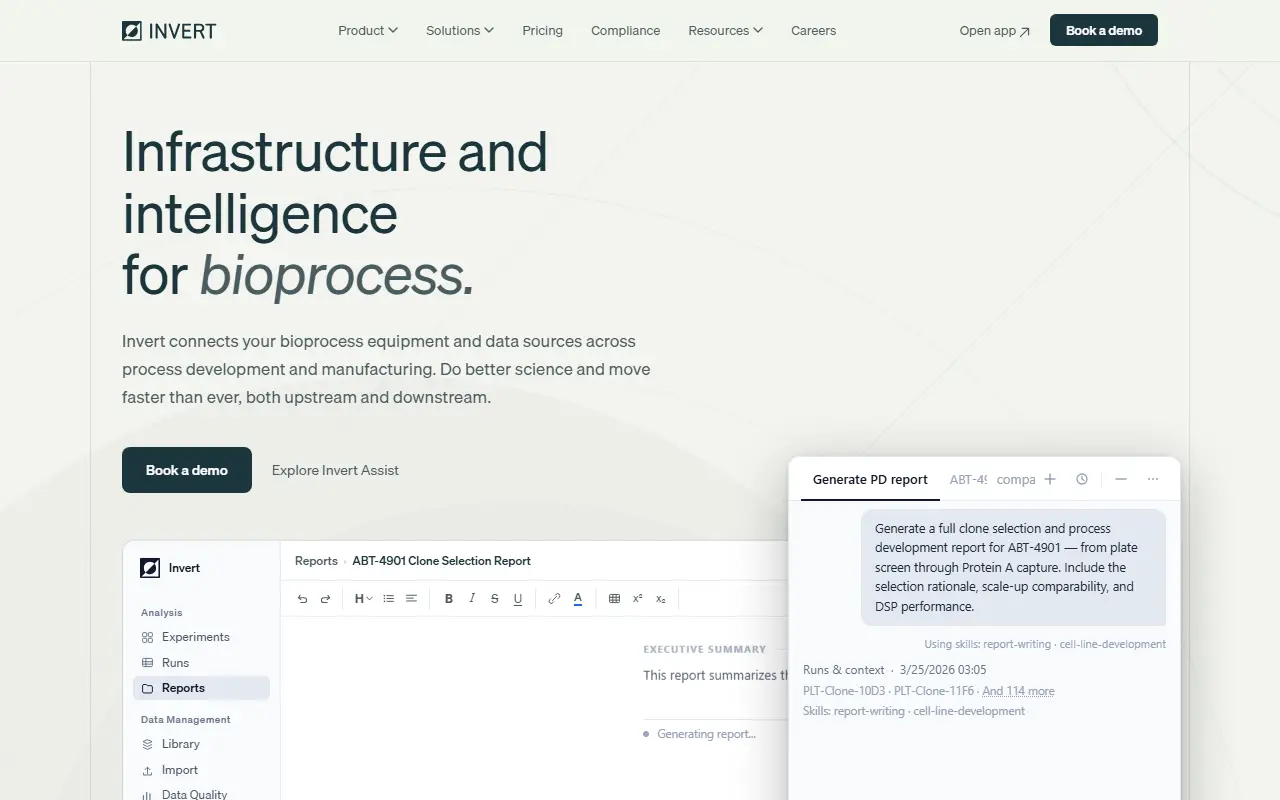Click the Reports folder icon in the sidebar
Image resolution: width=1280 pixels, height=800 pixels.
point(148,689)
